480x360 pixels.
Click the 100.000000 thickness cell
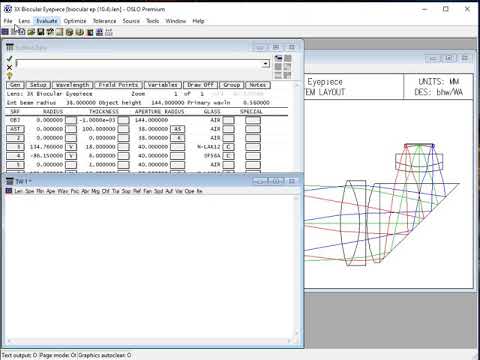(99, 129)
